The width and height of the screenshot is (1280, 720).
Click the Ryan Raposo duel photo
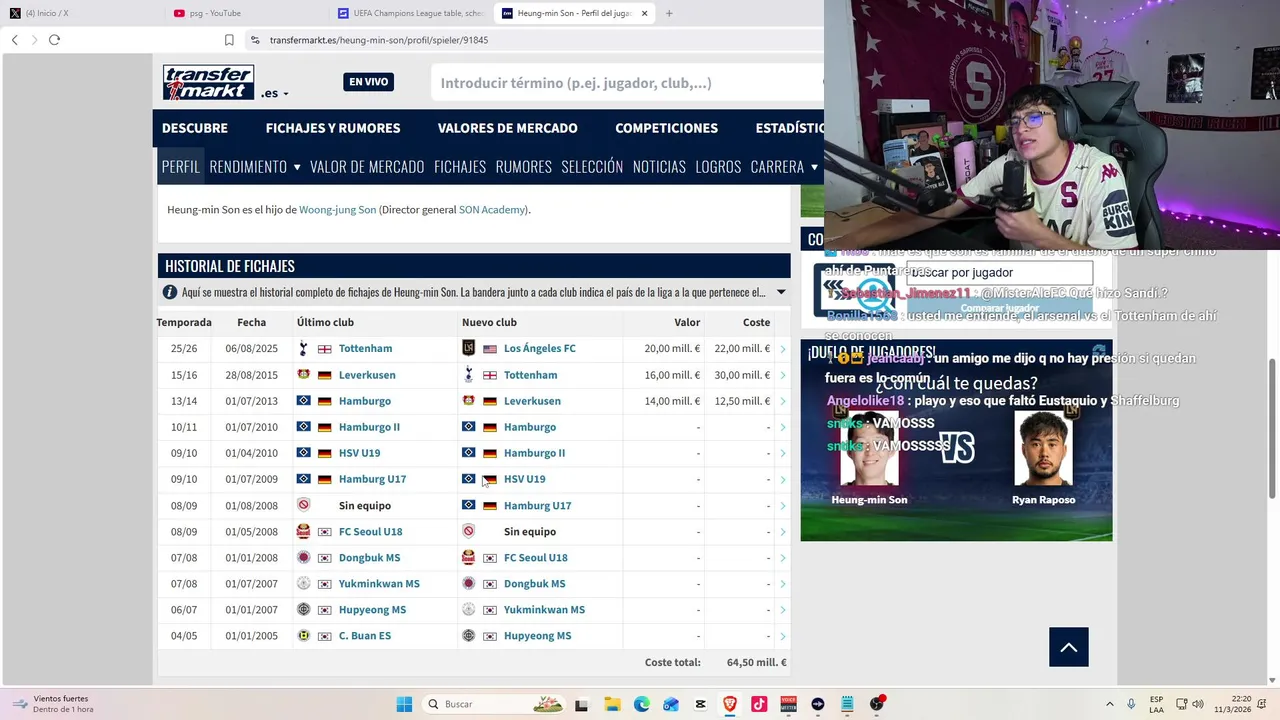pyautogui.click(x=1043, y=447)
